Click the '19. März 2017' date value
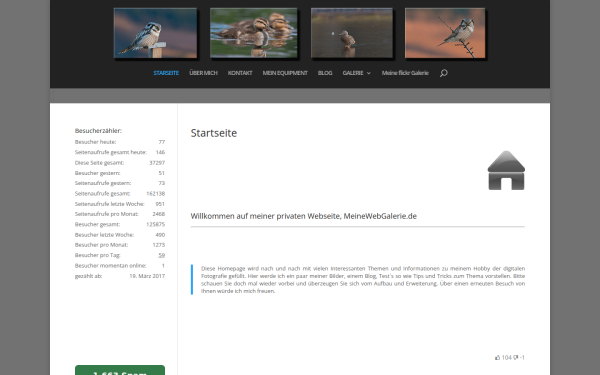The height and width of the screenshot is (375, 600). [147, 276]
